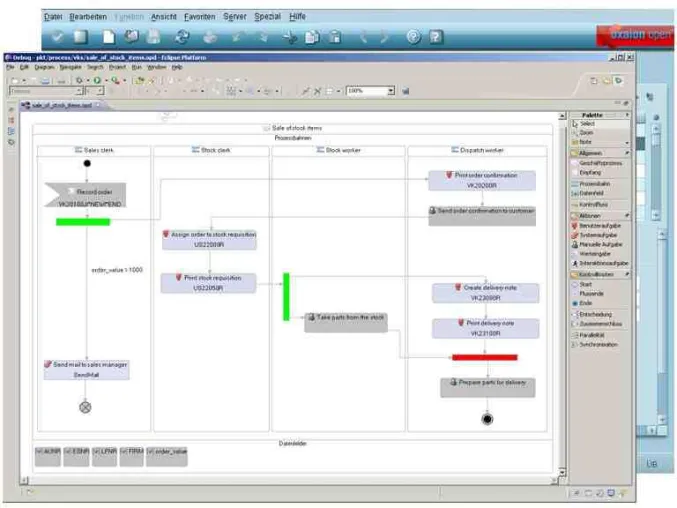Viewport: 677px width, 508px height.
Task: Click the external tools run icon
Action: click(x=115, y=80)
